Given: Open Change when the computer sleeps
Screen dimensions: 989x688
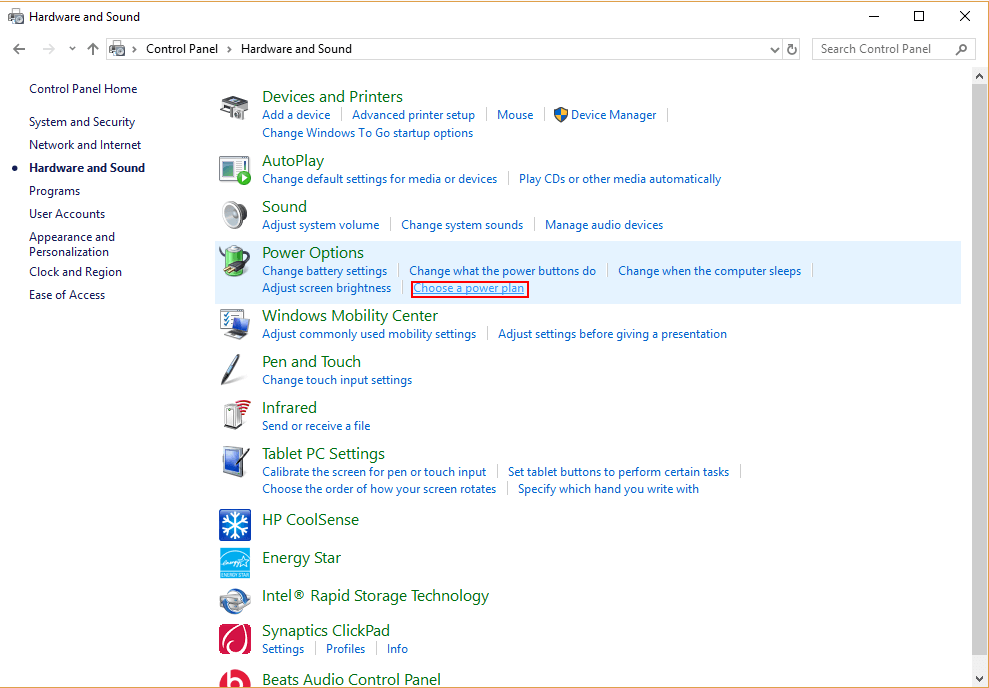Looking at the screenshot, I should (x=709, y=271).
